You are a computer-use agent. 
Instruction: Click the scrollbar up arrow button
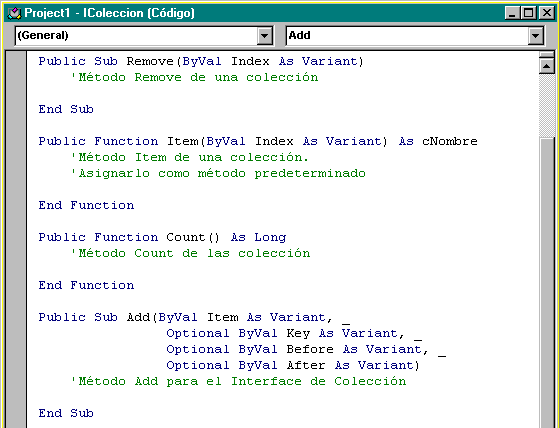[x=546, y=66]
